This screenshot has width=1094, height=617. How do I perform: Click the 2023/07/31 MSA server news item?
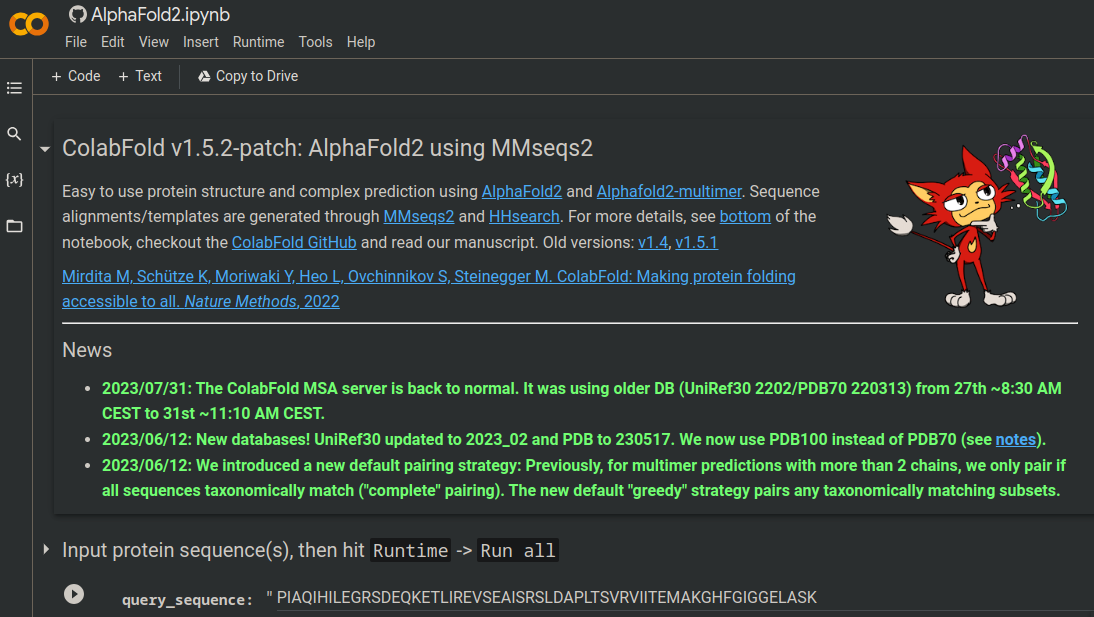tap(581, 401)
